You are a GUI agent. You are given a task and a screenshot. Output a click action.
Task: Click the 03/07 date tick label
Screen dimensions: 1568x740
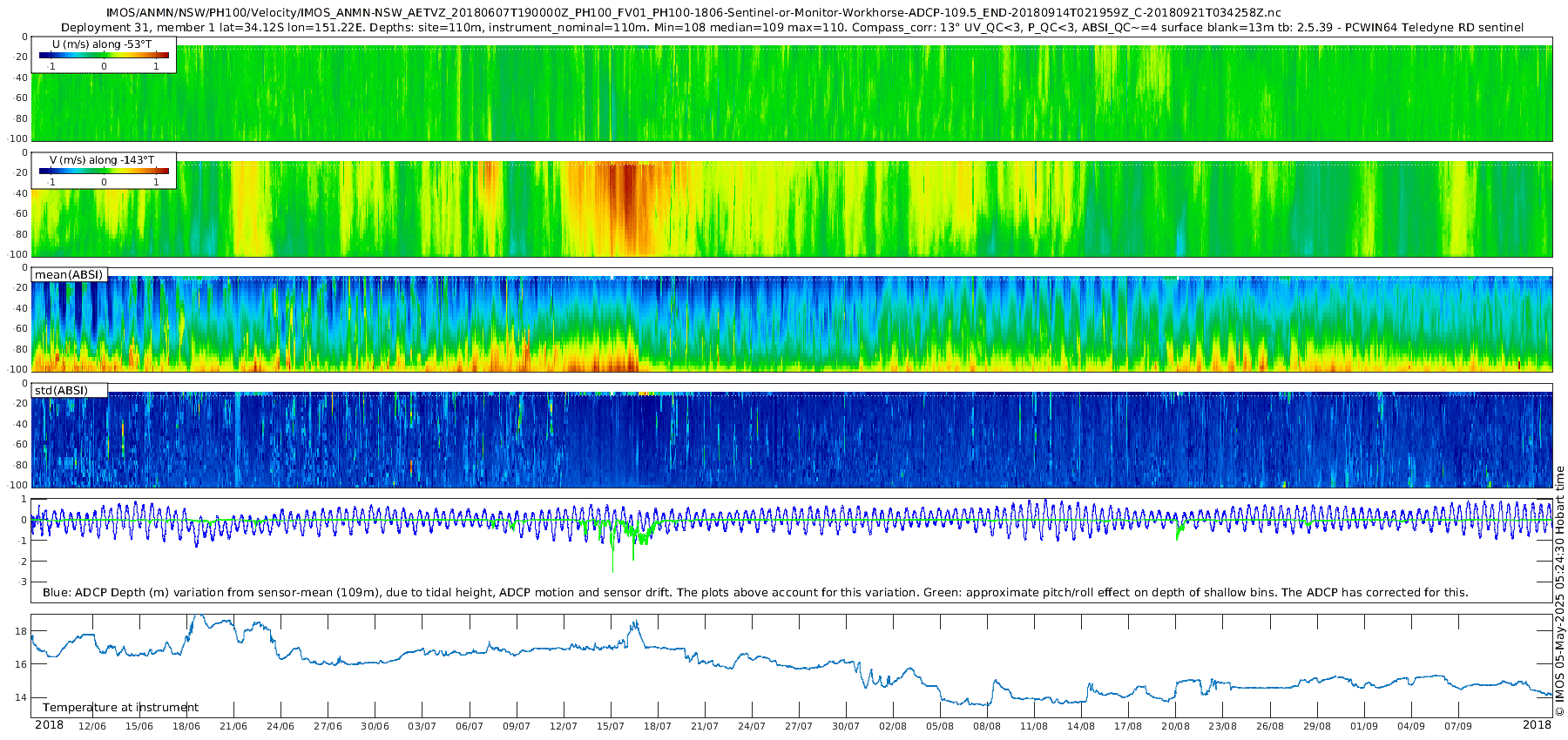pos(422,726)
